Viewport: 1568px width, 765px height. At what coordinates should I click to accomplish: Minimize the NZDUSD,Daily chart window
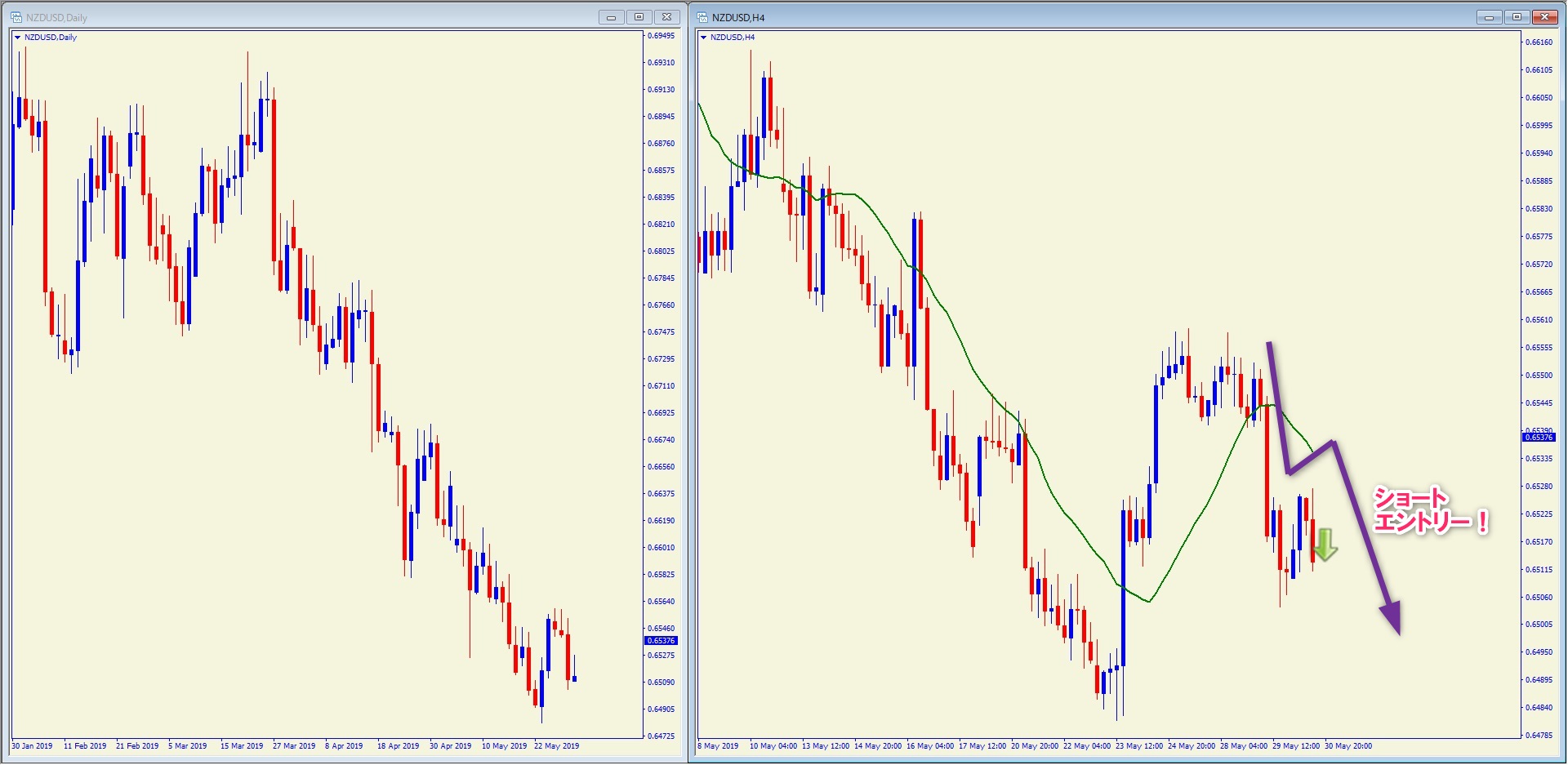[x=611, y=17]
